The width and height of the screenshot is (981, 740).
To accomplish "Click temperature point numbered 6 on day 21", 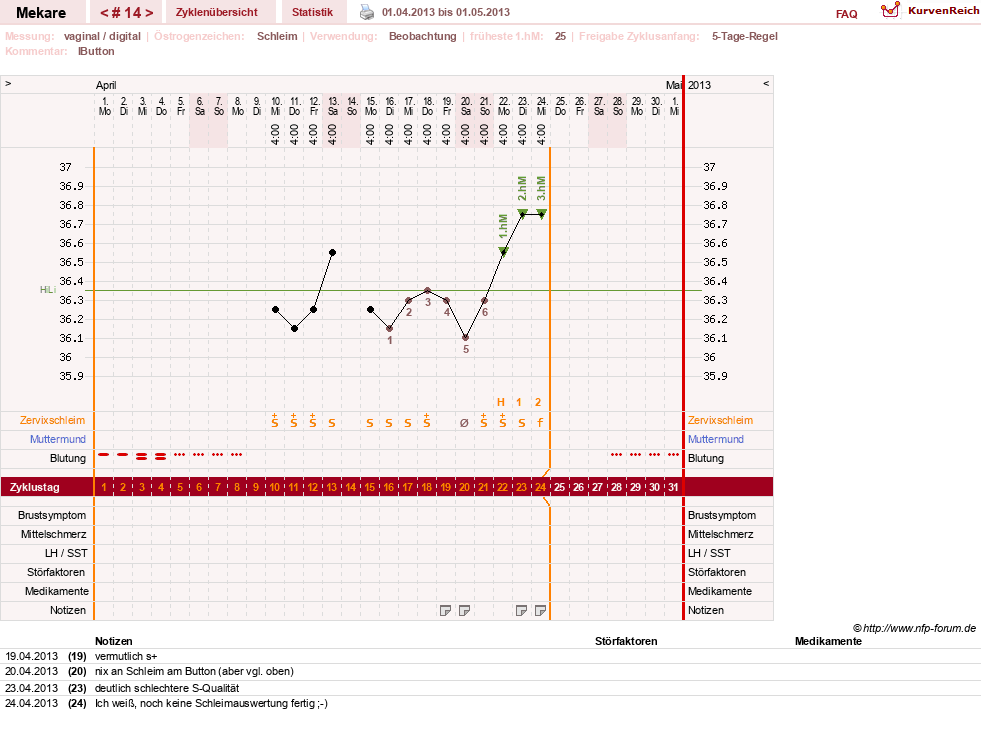I will 484,300.
